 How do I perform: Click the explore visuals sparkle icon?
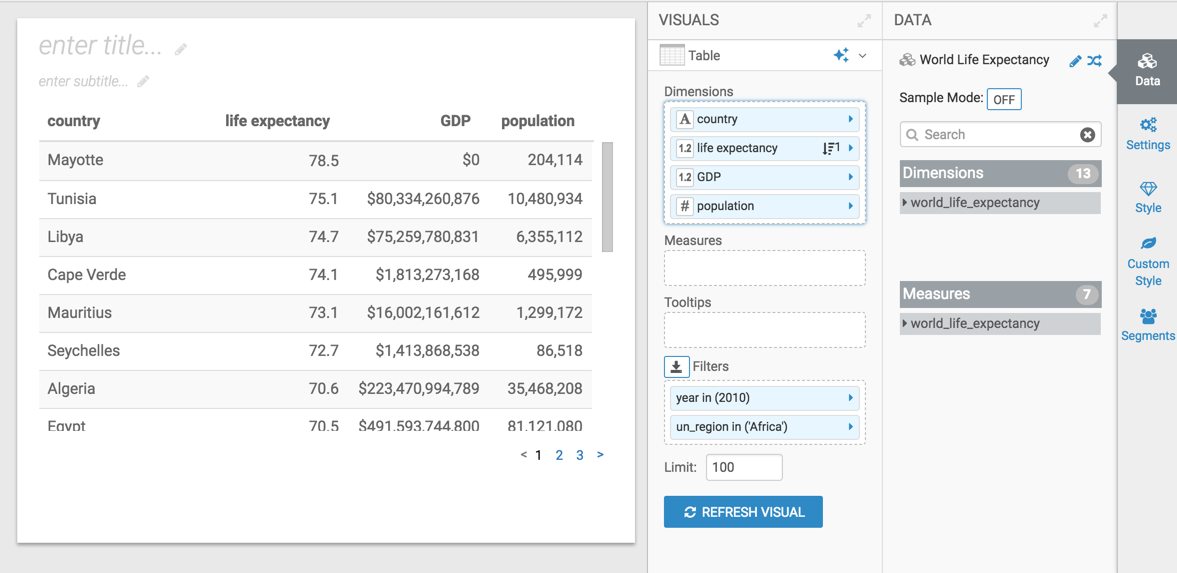coord(840,56)
